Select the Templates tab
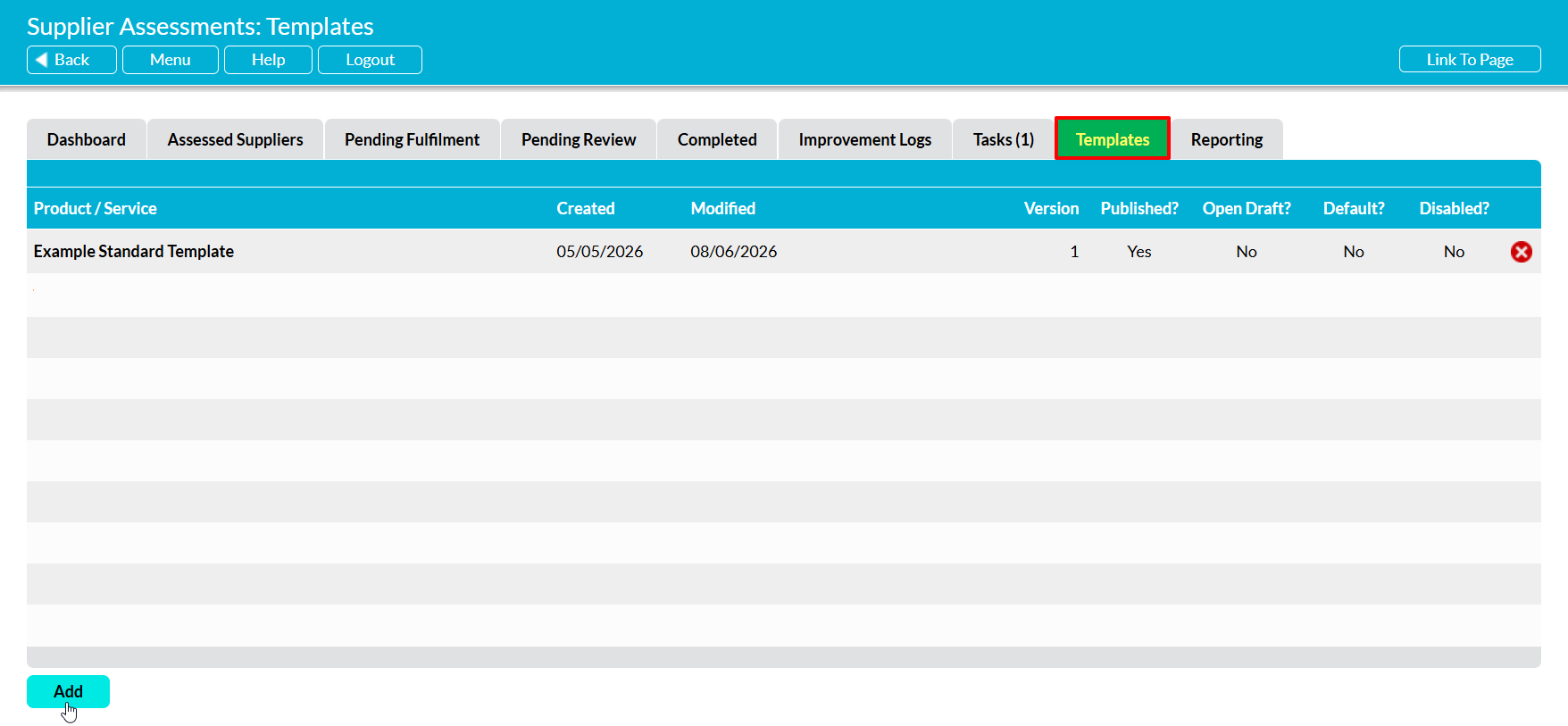 pyautogui.click(x=1113, y=139)
